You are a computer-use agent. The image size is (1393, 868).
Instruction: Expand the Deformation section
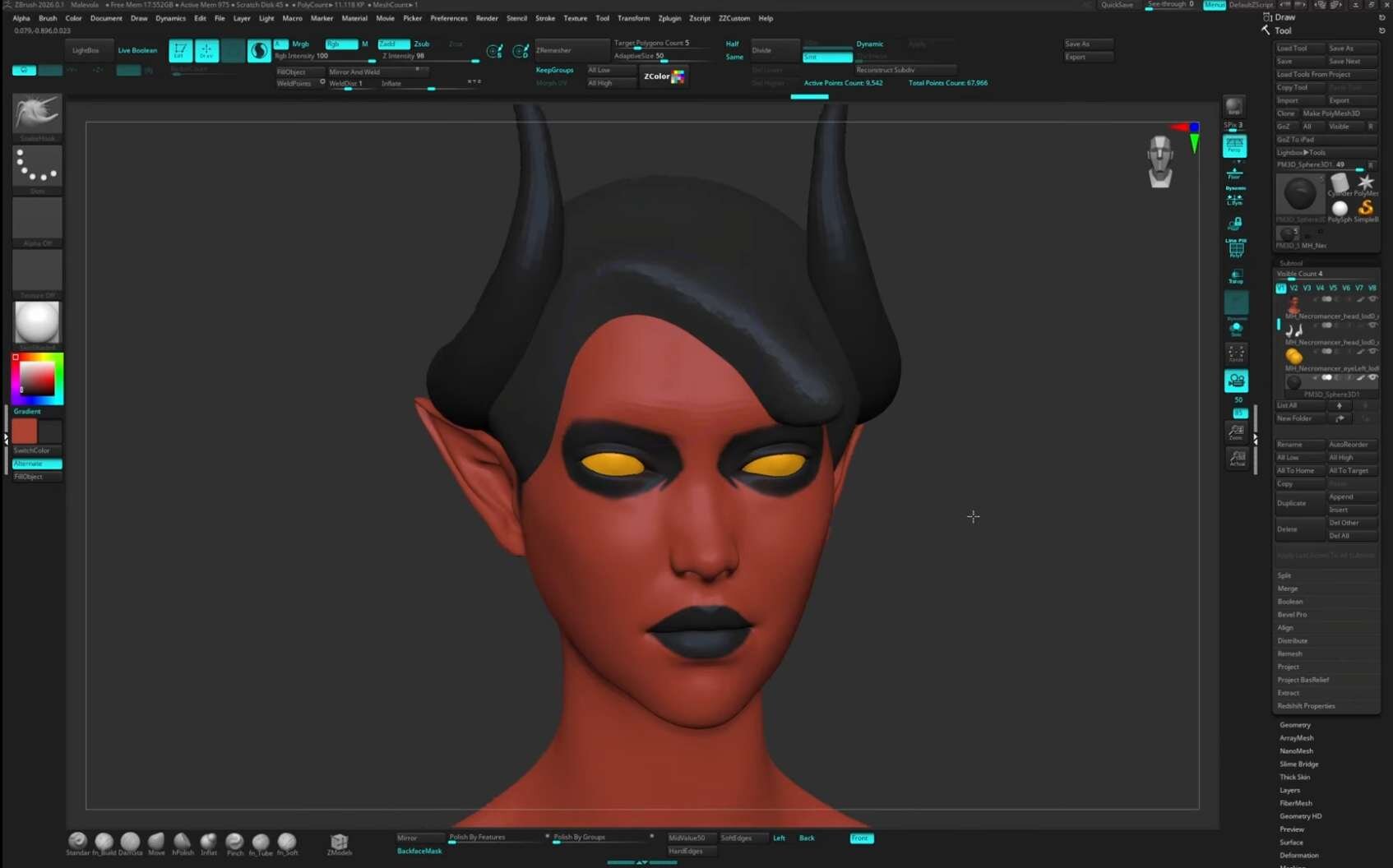coord(1298,856)
